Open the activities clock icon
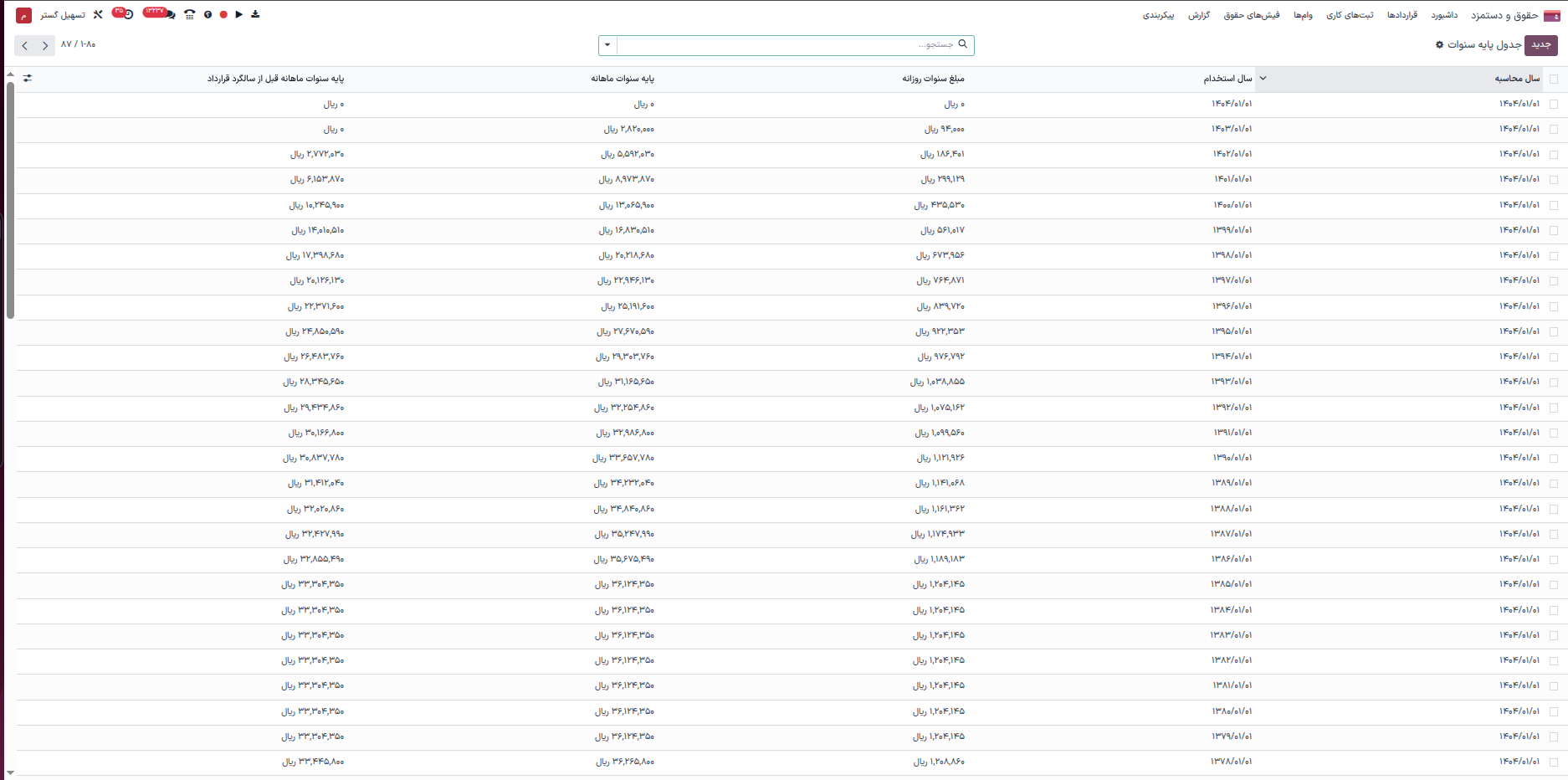 point(128,14)
